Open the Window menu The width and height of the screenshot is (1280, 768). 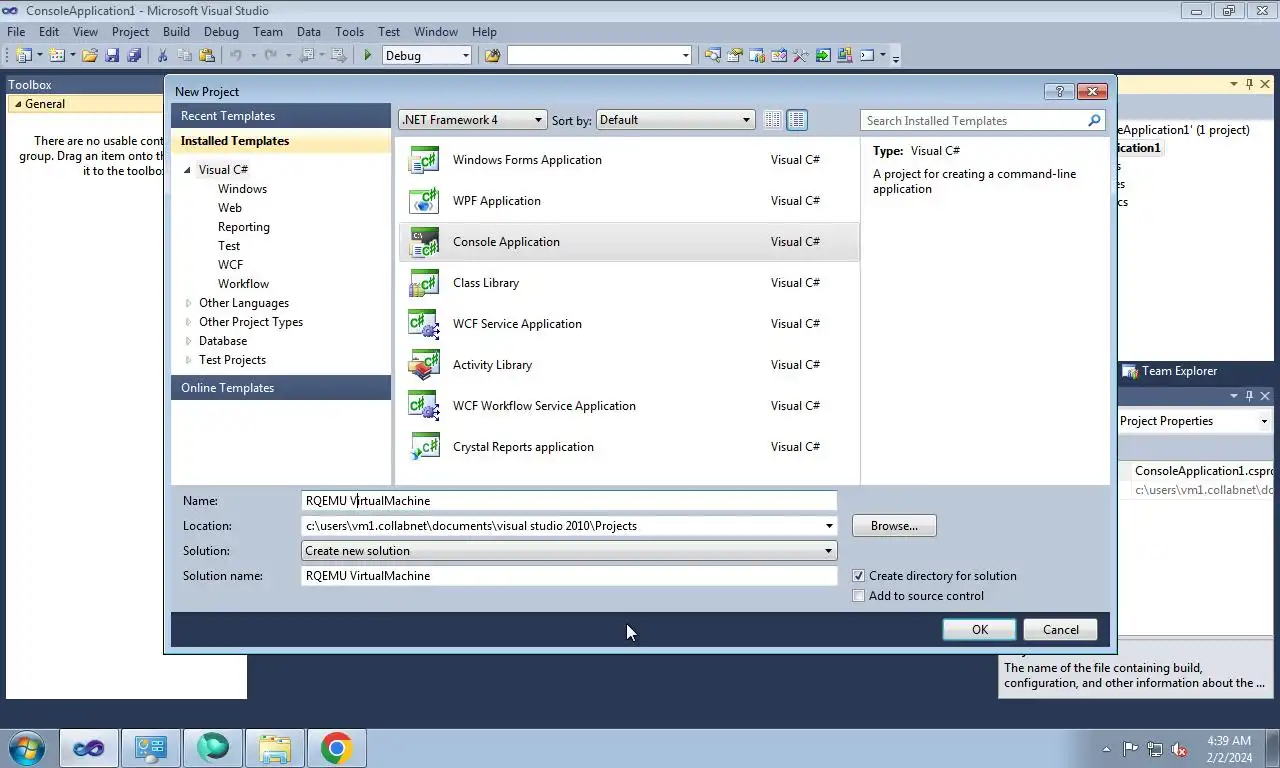click(435, 32)
